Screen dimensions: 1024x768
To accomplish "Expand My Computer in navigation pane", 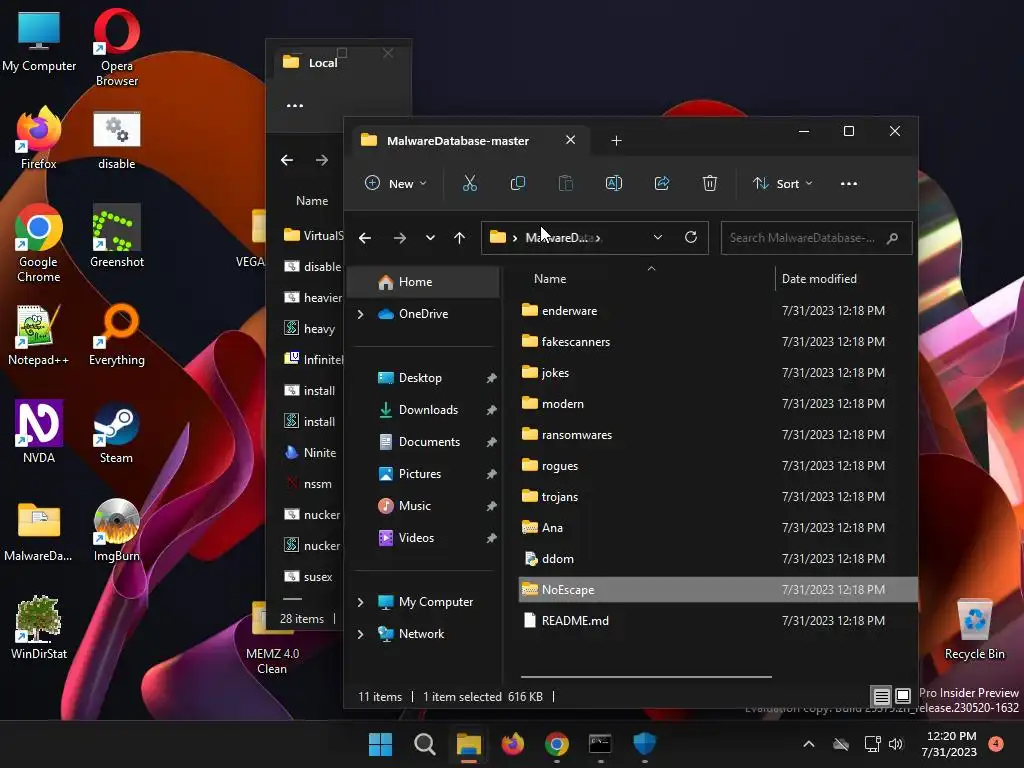I will [360, 602].
